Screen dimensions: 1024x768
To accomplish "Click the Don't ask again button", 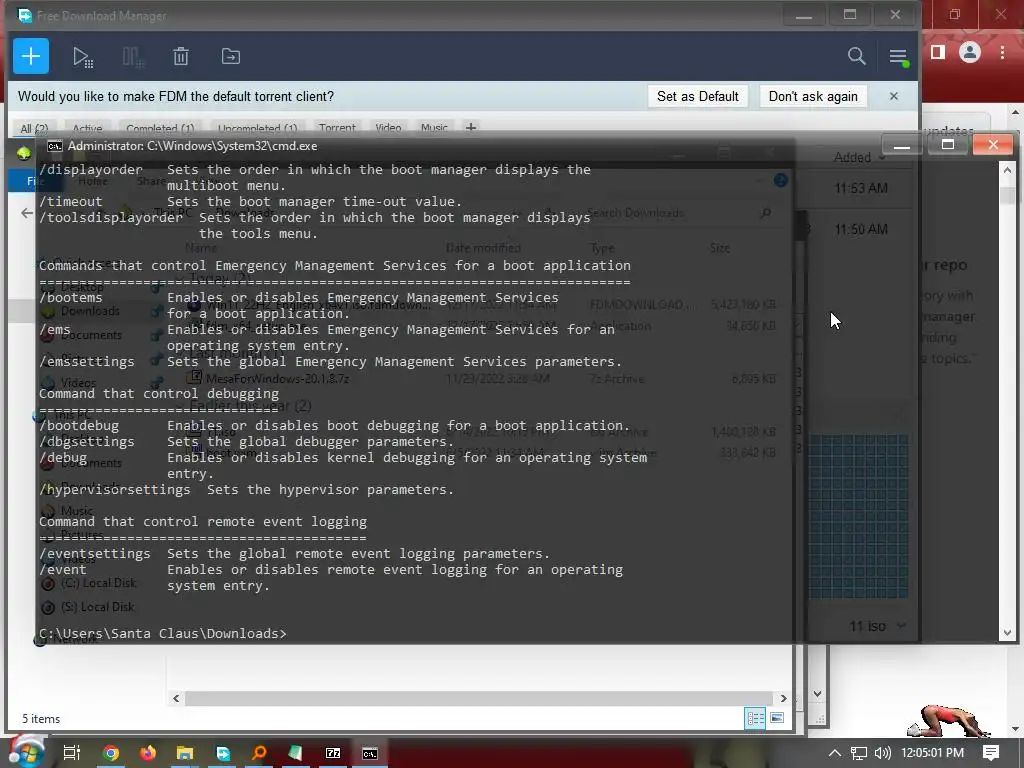I will (x=813, y=96).
